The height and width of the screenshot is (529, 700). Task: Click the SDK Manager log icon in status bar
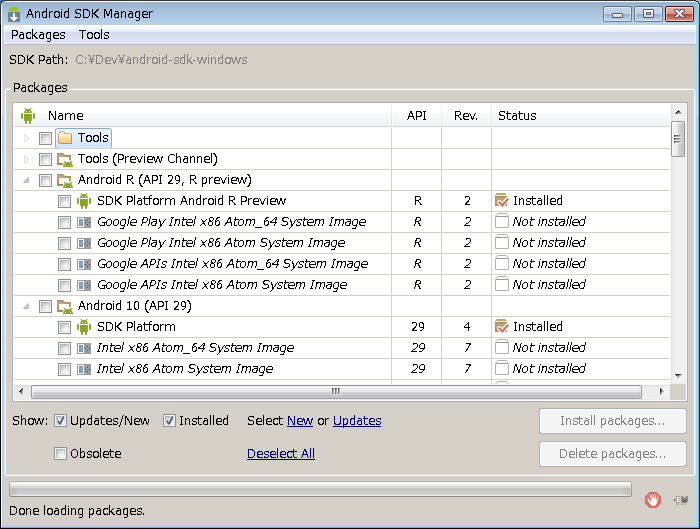coord(682,499)
